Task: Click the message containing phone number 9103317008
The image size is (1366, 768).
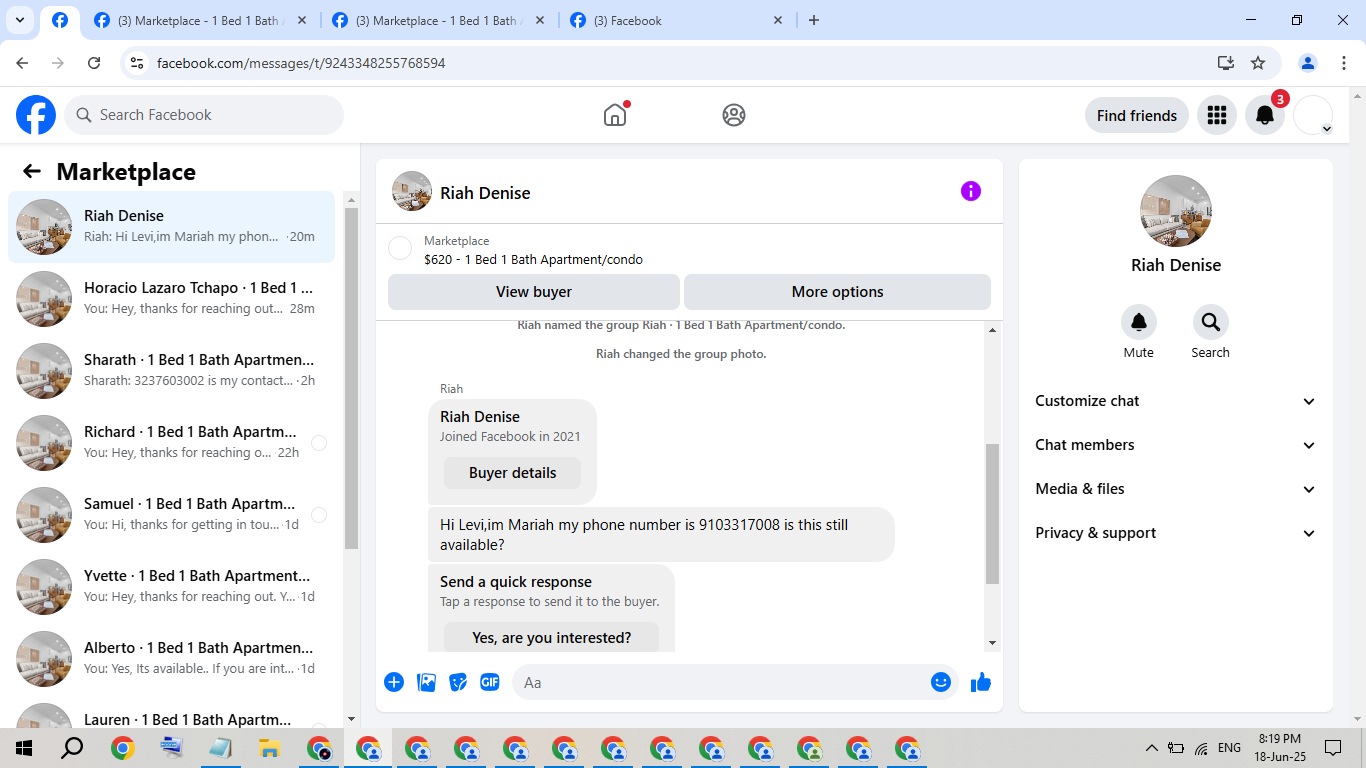Action: (661, 534)
